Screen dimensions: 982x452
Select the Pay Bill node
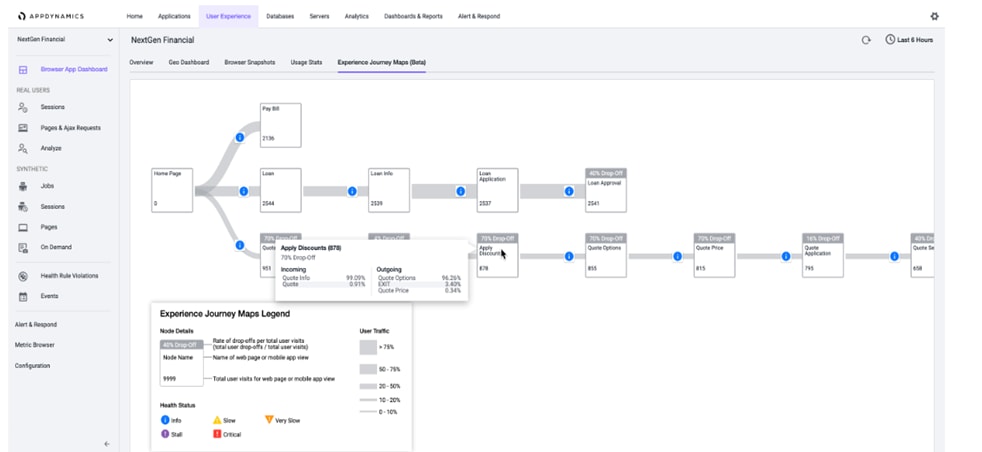pos(281,125)
